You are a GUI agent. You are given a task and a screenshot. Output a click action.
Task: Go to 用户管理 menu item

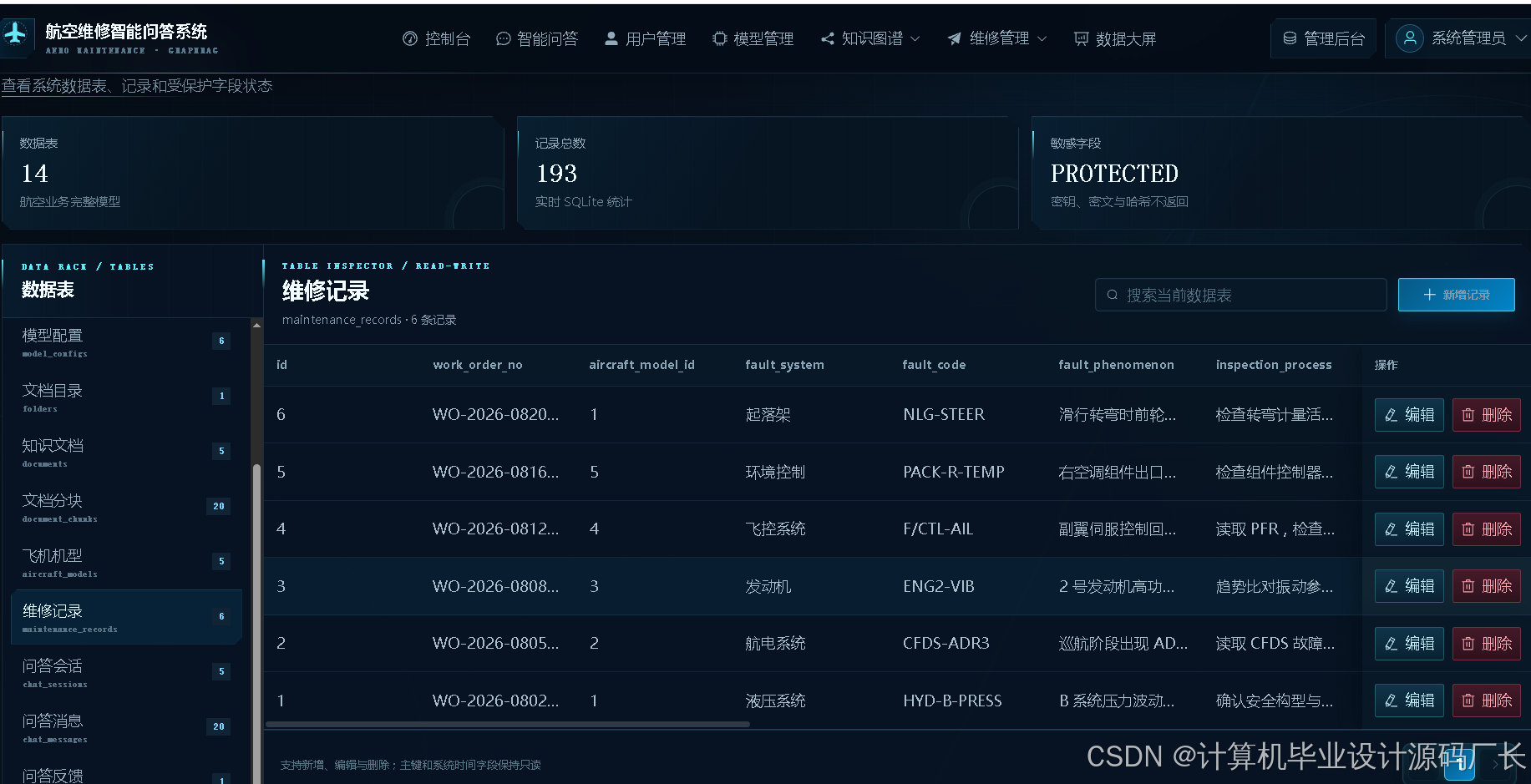coord(645,38)
